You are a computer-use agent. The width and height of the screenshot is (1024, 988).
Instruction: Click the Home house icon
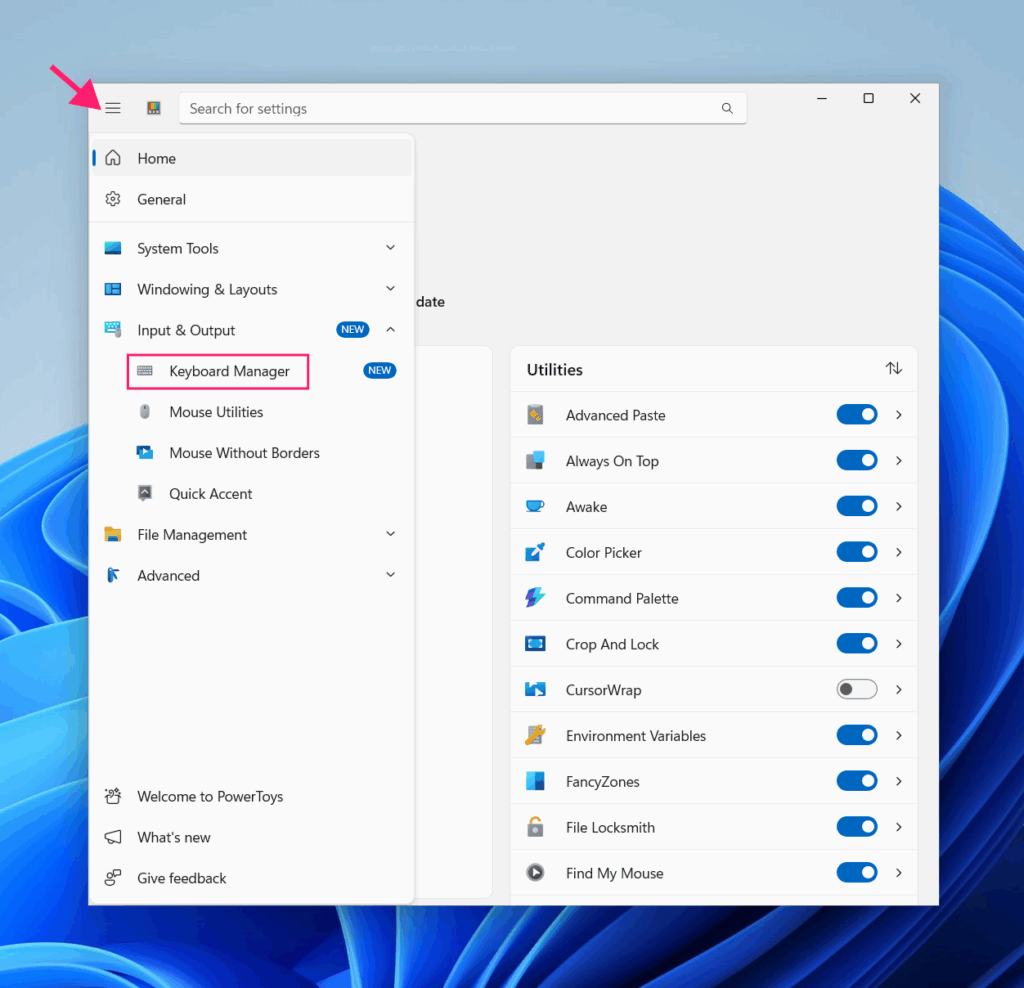point(113,158)
